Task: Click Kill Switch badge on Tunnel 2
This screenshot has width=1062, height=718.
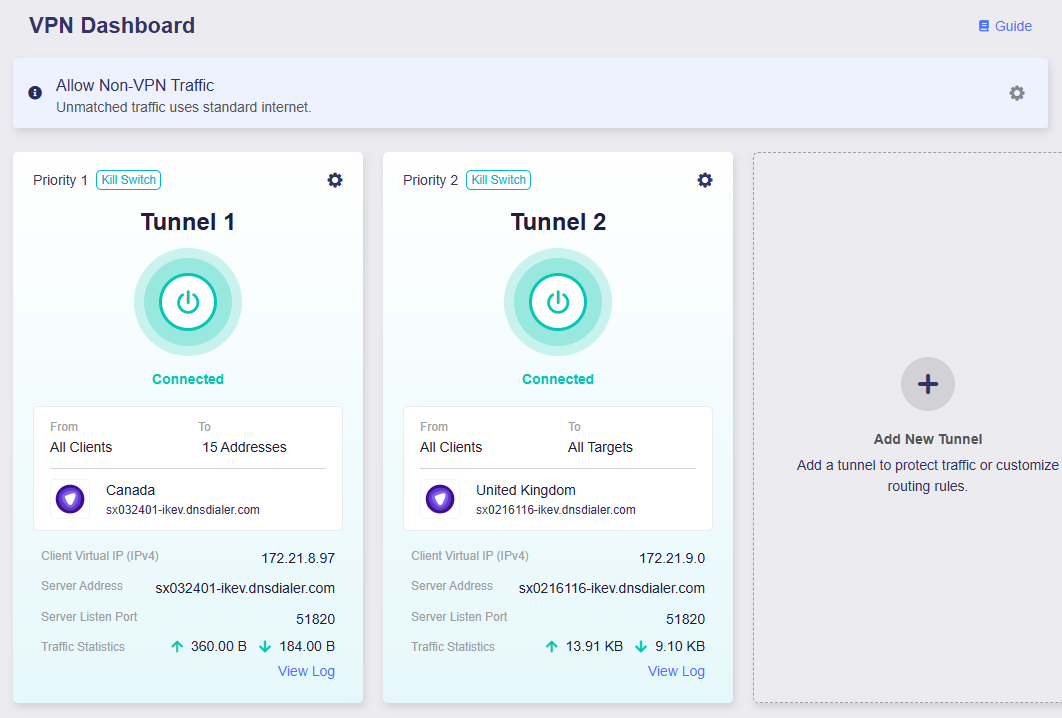Action: click(498, 180)
